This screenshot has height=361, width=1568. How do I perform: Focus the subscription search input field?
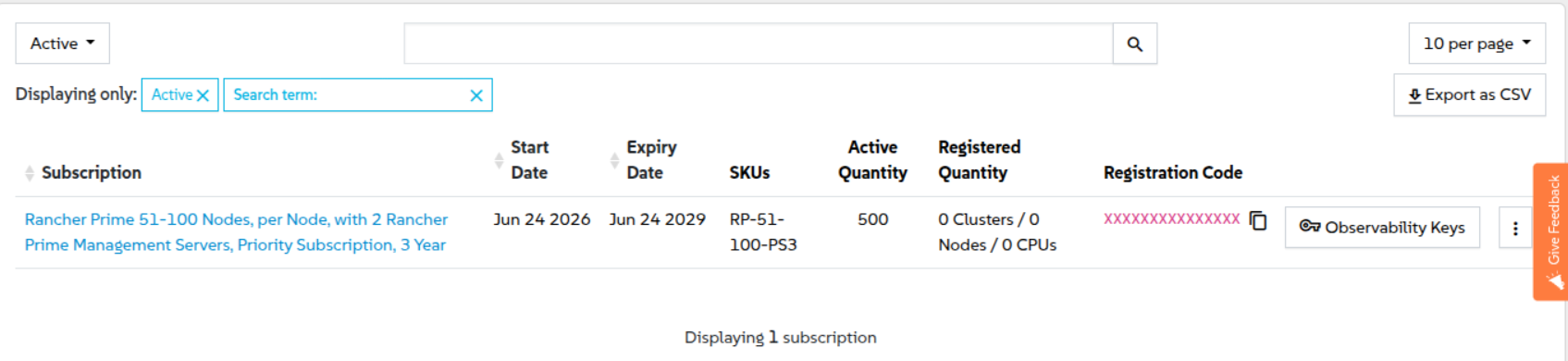point(759,44)
